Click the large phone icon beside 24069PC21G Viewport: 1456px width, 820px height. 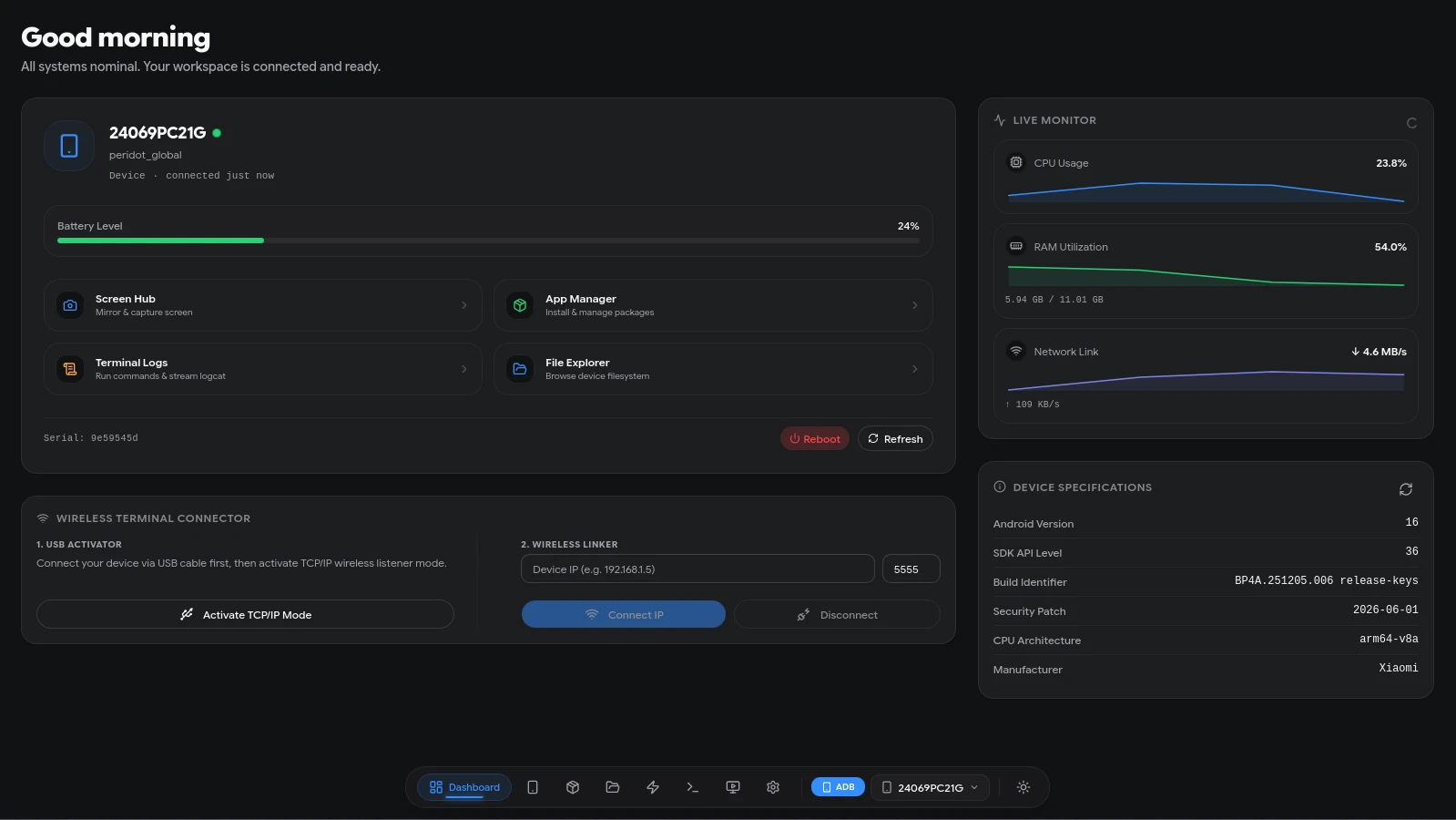(x=69, y=146)
